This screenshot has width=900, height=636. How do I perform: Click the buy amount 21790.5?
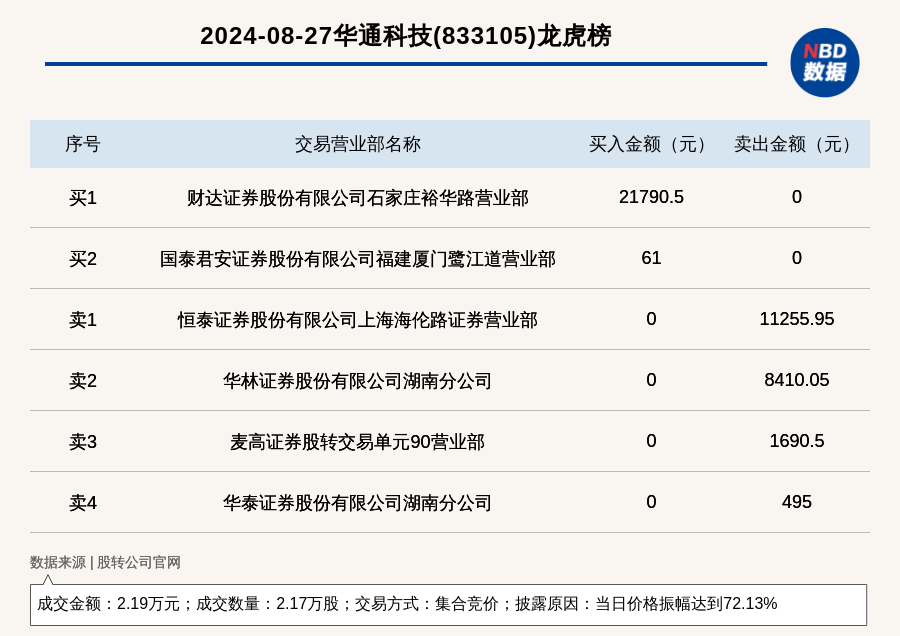[651, 197]
